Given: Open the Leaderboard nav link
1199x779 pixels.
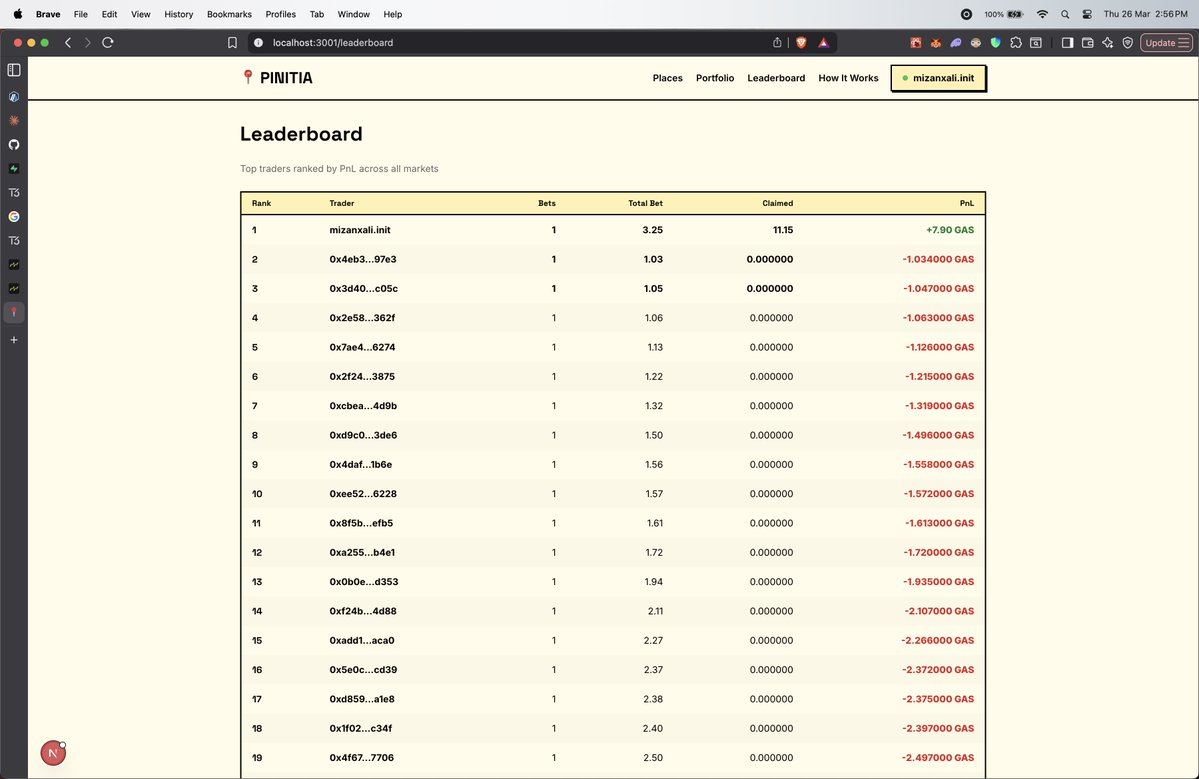Looking at the screenshot, I should point(776,78).
